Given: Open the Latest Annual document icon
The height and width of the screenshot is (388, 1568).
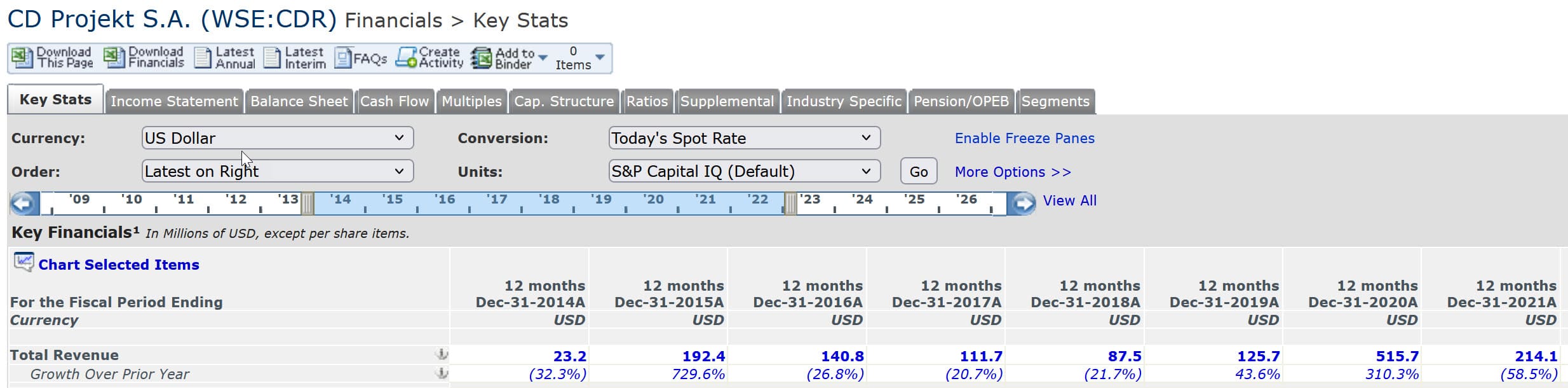Looking at the screenshot, I should (x=203, y=58).
